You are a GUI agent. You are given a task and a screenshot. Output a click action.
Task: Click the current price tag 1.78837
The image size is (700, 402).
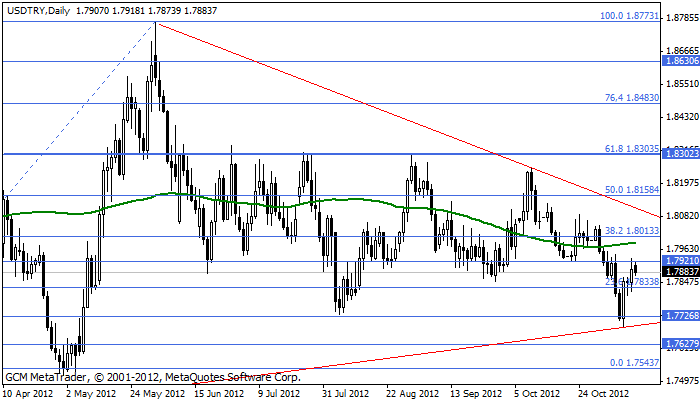[681, 272]
